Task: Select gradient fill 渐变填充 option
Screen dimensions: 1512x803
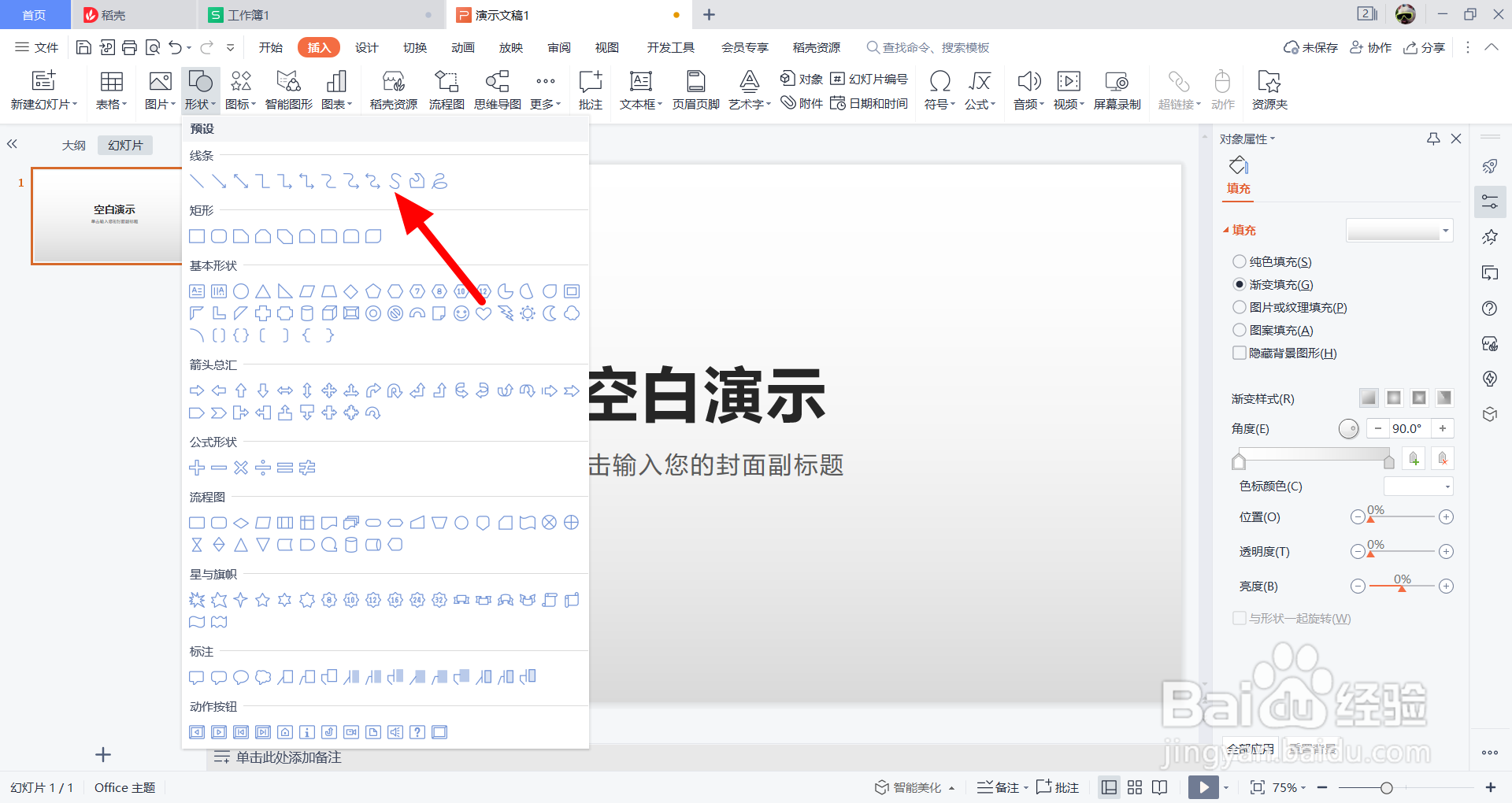Action: [x=1273, y=284]
